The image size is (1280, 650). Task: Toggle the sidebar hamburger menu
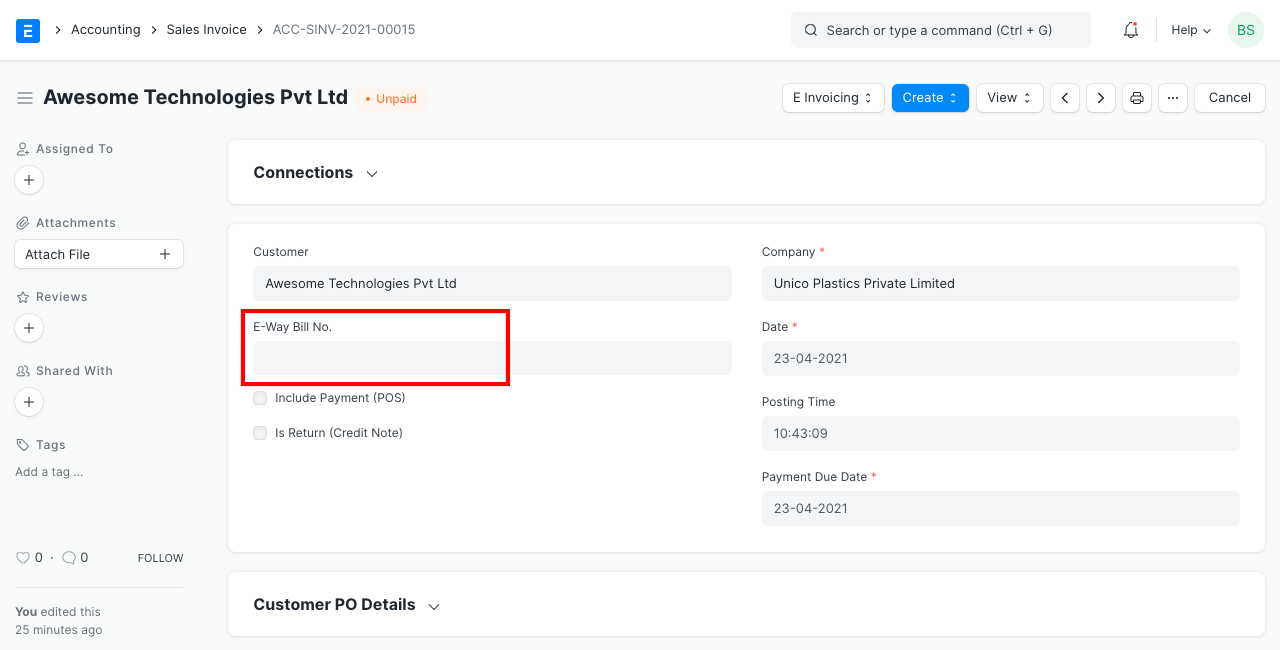pyautogui.click(x=25, y=97)
